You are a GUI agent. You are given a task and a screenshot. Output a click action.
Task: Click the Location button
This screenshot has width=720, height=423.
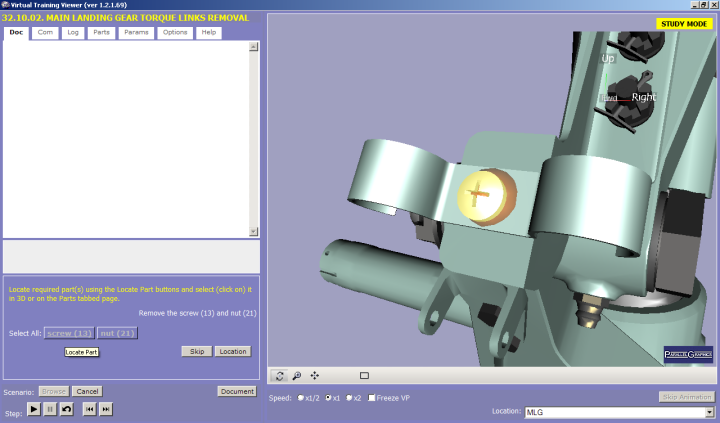tap(233, 352)
